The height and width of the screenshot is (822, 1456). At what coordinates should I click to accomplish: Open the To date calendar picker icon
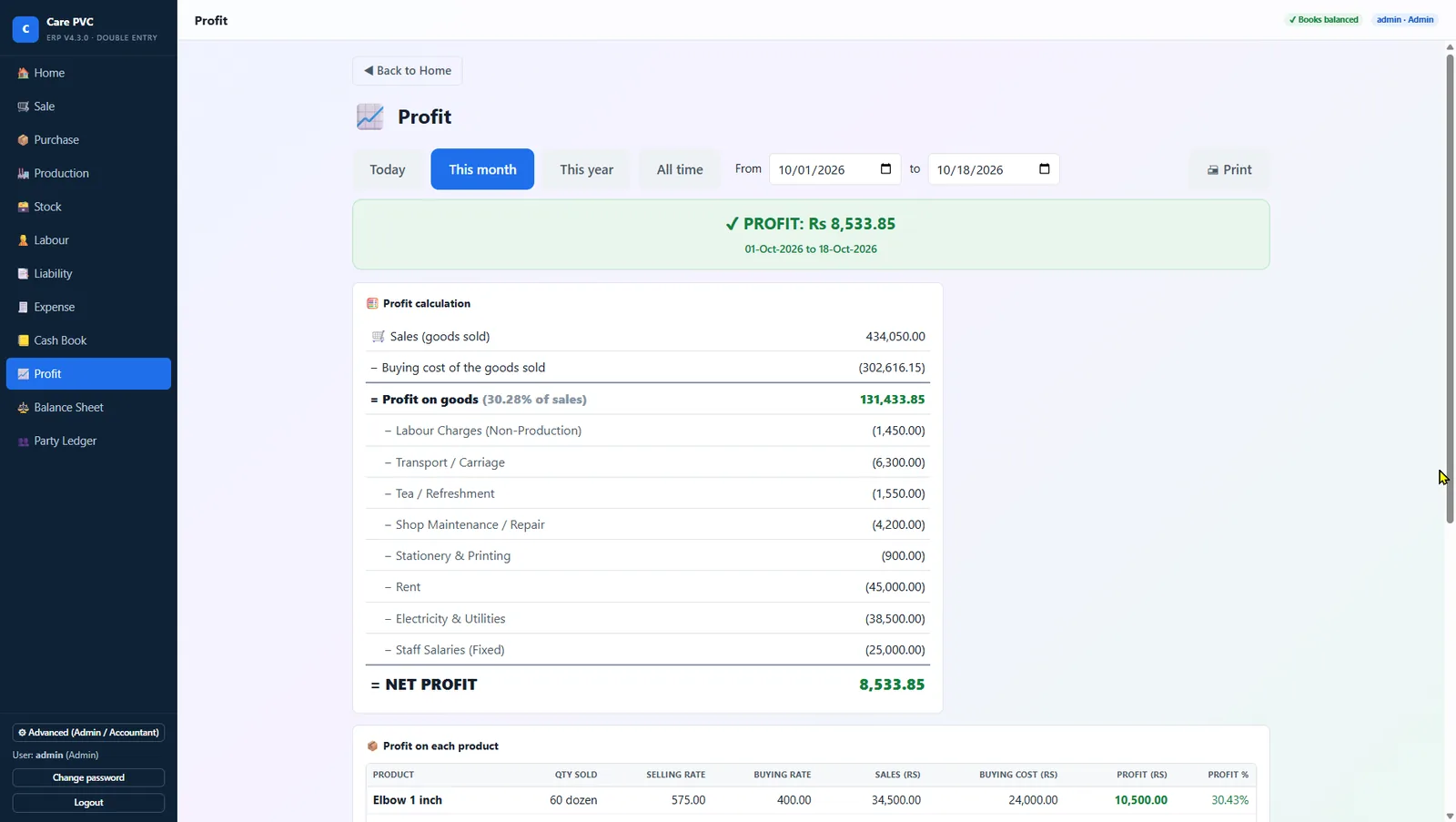pyautogui.click(x=1045, y=169)
